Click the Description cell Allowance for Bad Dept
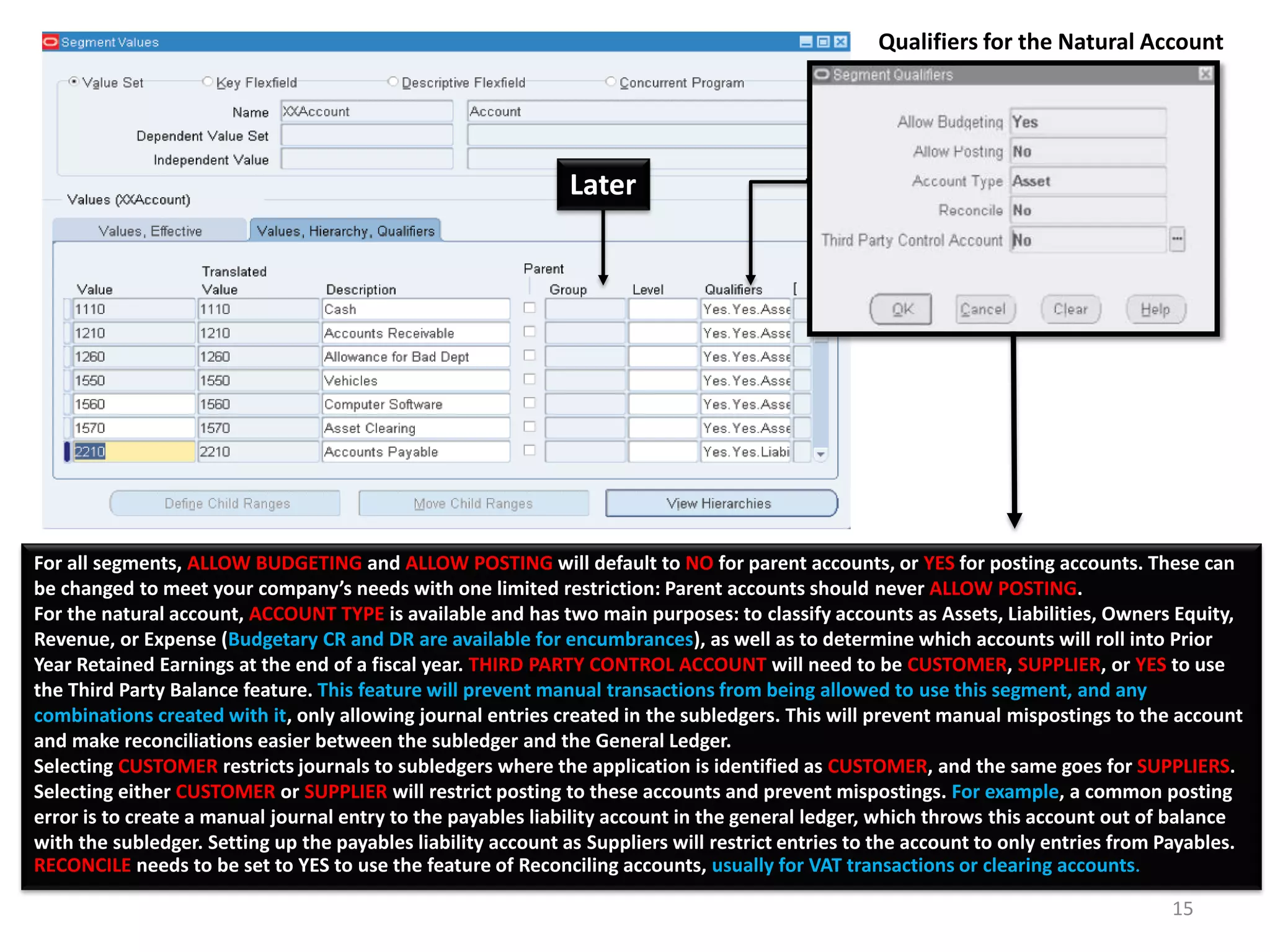The height and width of the screenshot is (952, 1270). (415, 356)
